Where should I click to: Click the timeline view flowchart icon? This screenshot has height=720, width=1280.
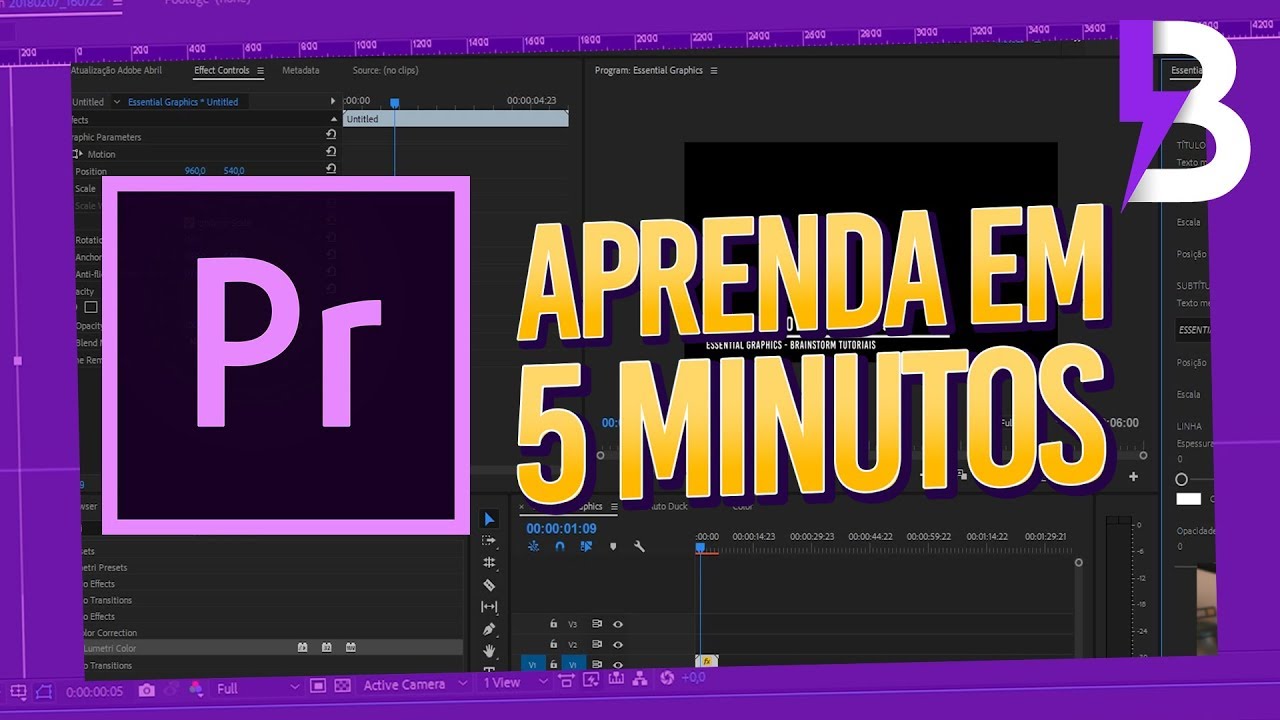[x=641, y=679]
